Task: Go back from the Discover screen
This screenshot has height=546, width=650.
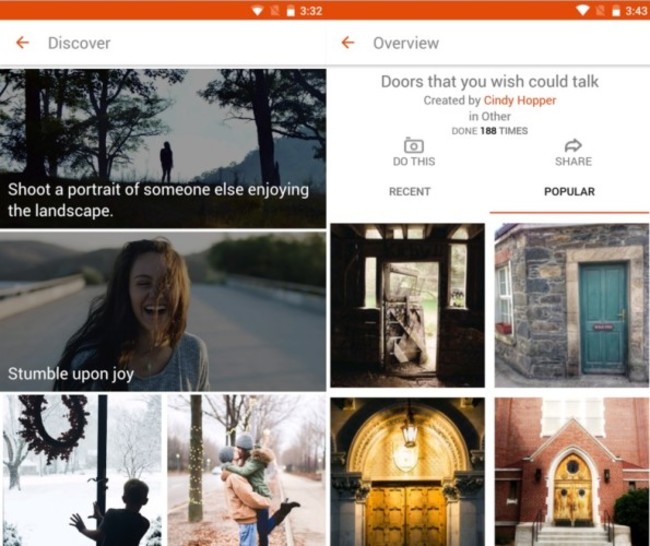Action: (22, 43)
